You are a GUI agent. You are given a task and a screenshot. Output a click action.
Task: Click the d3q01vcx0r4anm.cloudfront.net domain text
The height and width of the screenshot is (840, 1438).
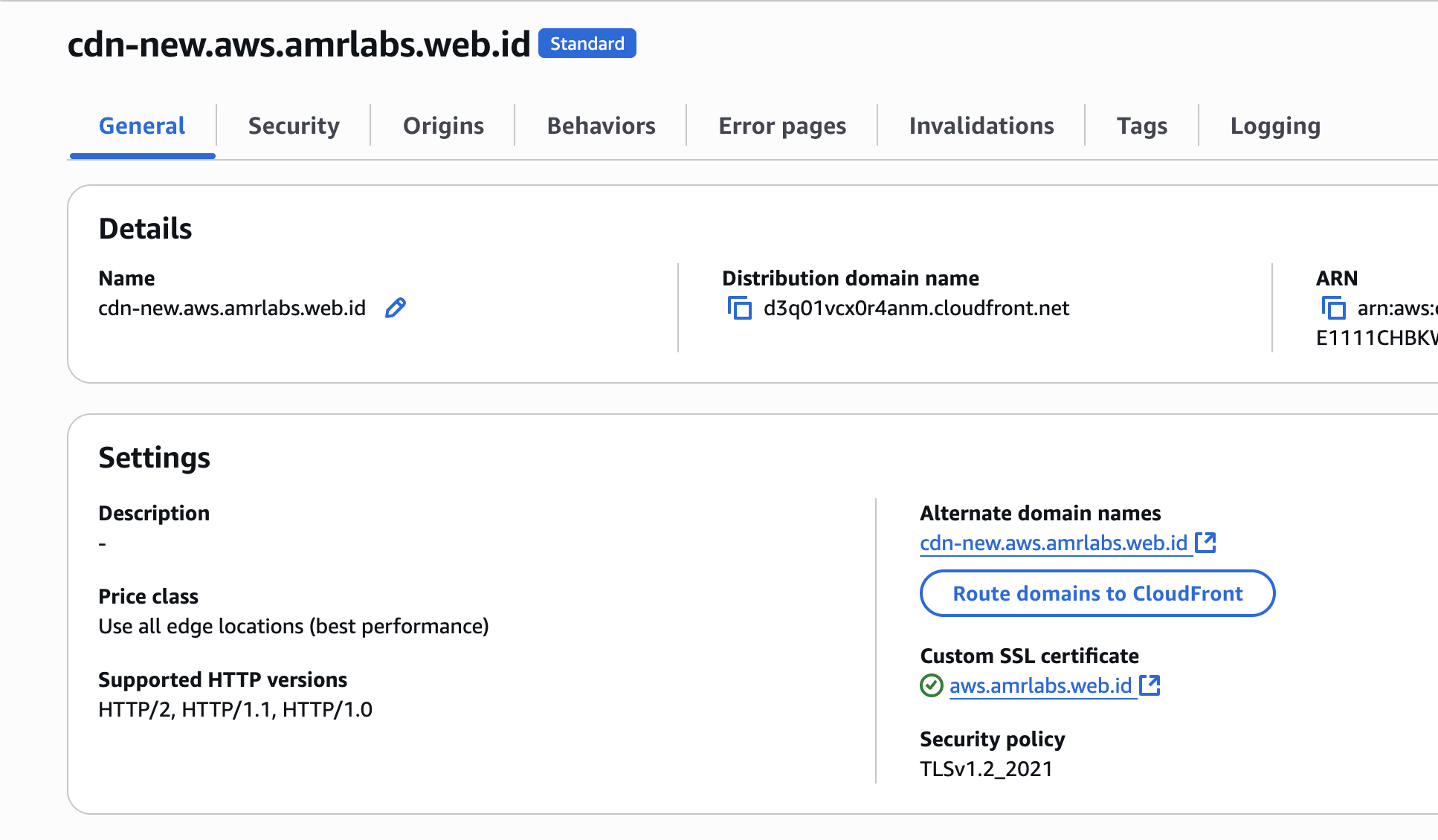pyautogui.click(x=916, y=308)
